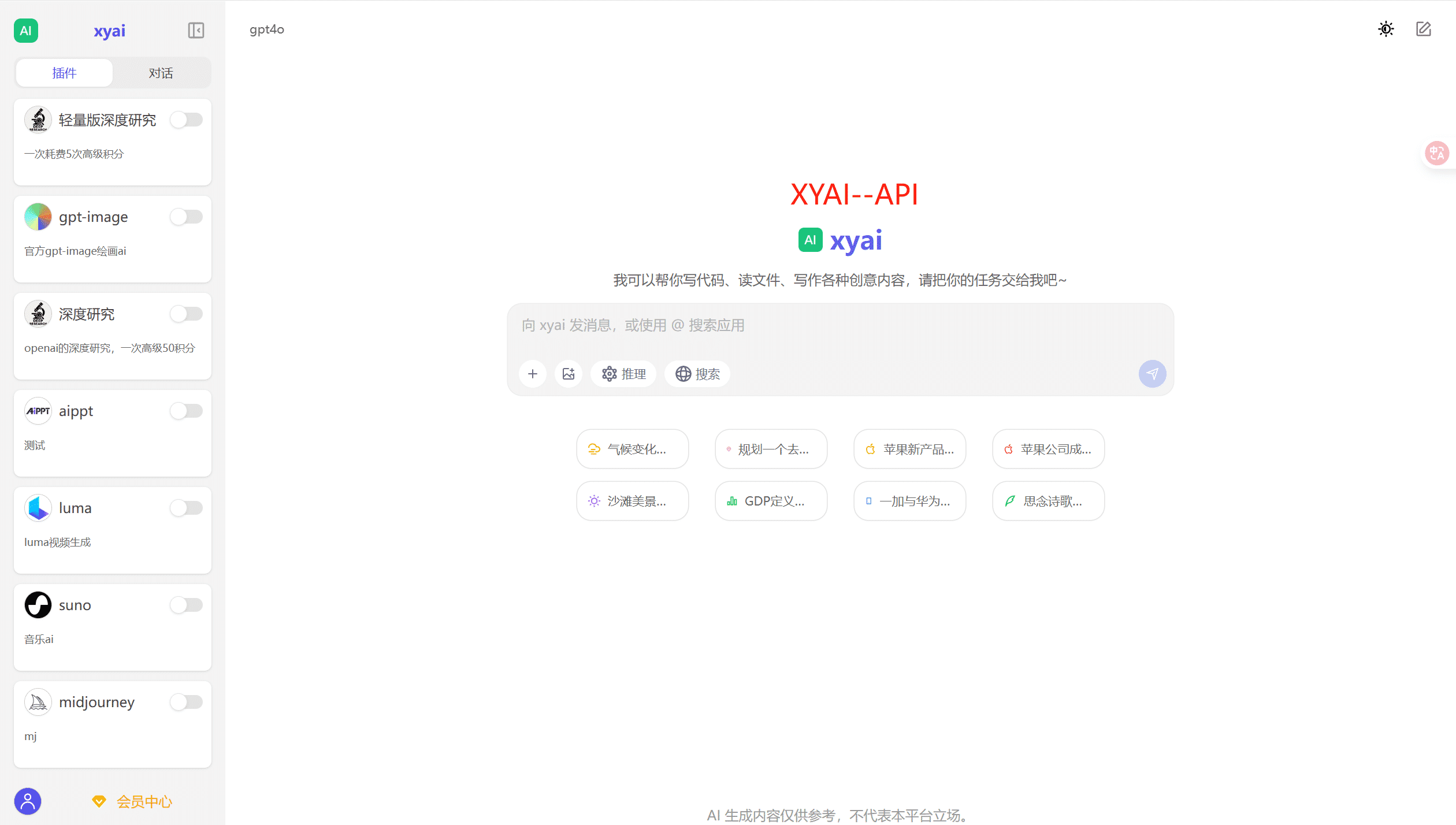Choose the 一加与华为... suggestion

pyautogui.click(x=909, y=501)
